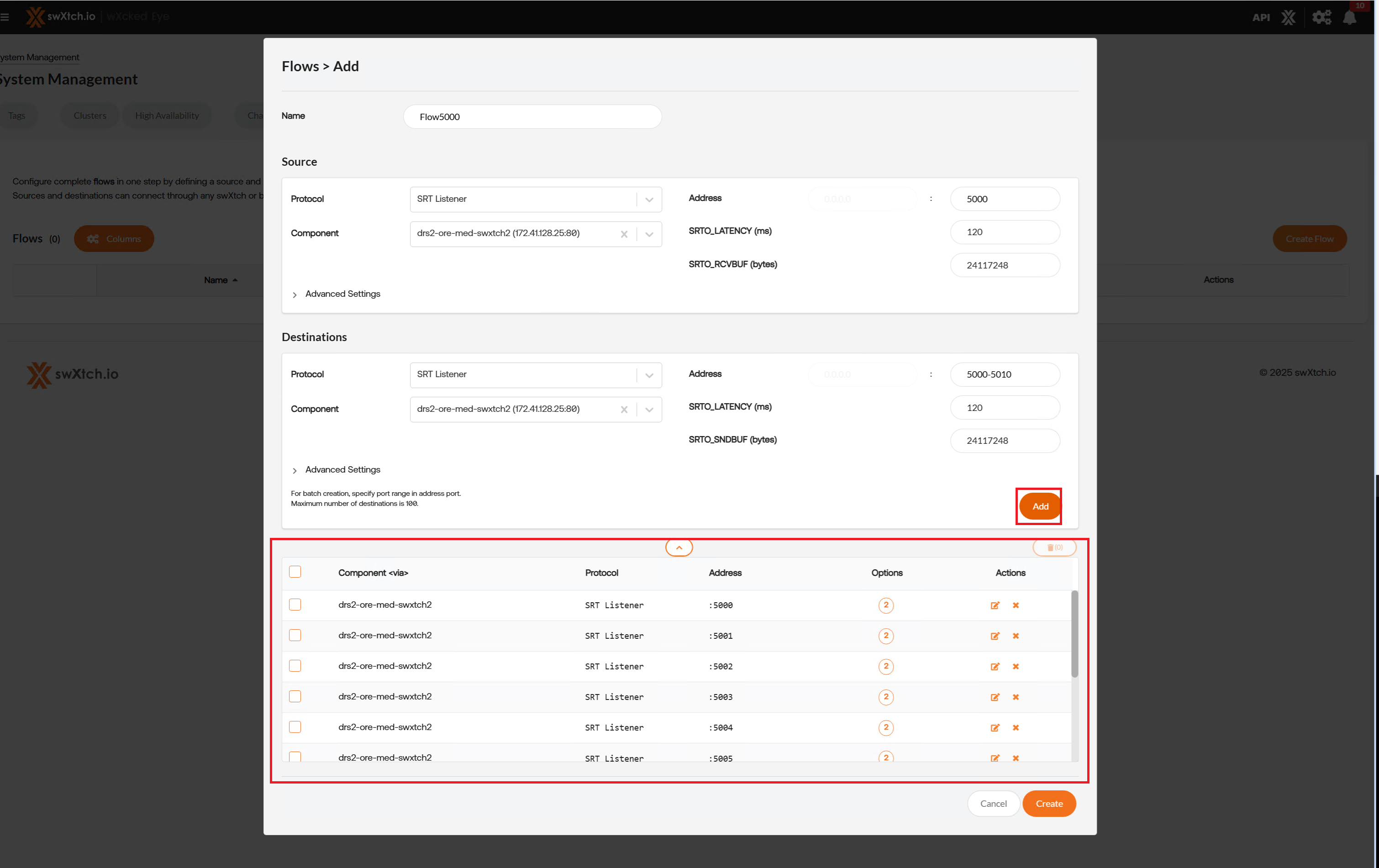Expand Source Advanced Settings

(342, 294)
